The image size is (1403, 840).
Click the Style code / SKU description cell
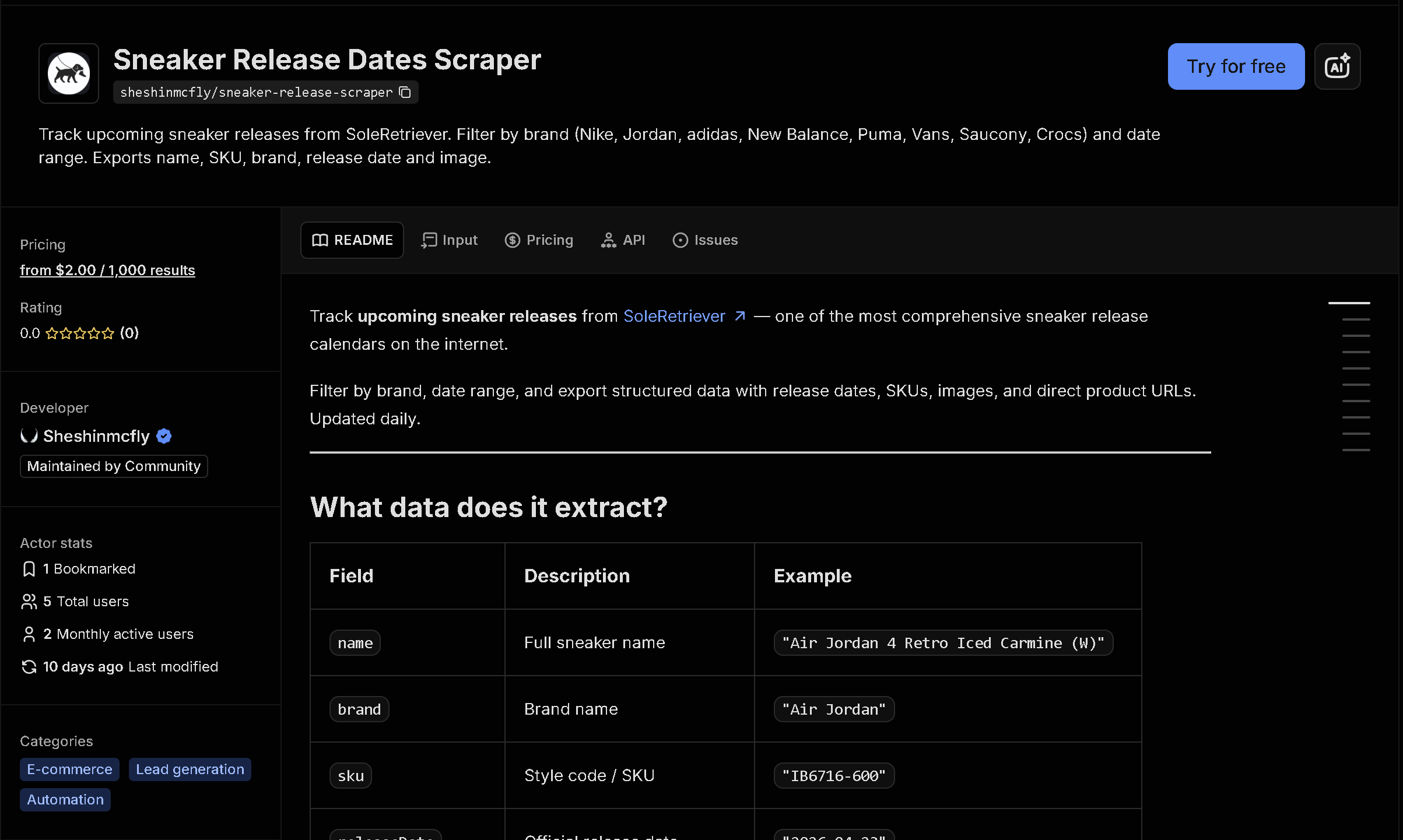tap(629, 775)
